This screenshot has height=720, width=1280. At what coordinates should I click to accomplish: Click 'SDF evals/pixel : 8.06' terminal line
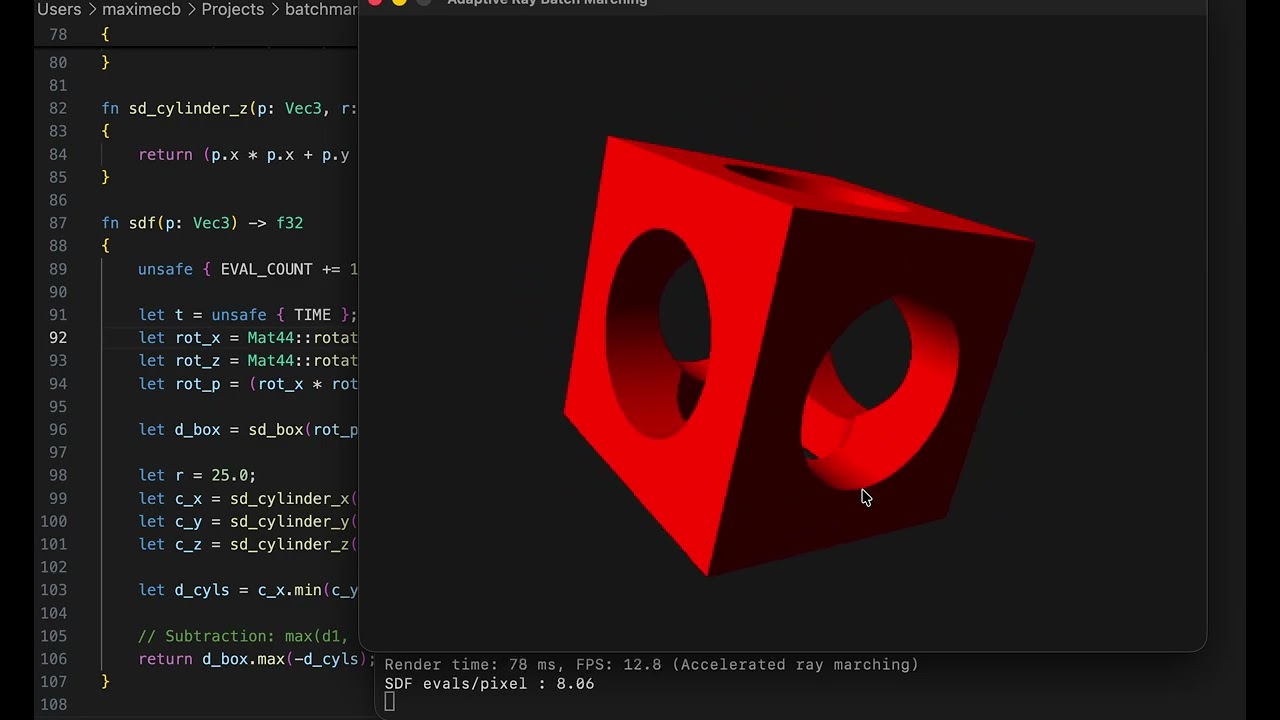pyautogui.click(x=489, y=684)
